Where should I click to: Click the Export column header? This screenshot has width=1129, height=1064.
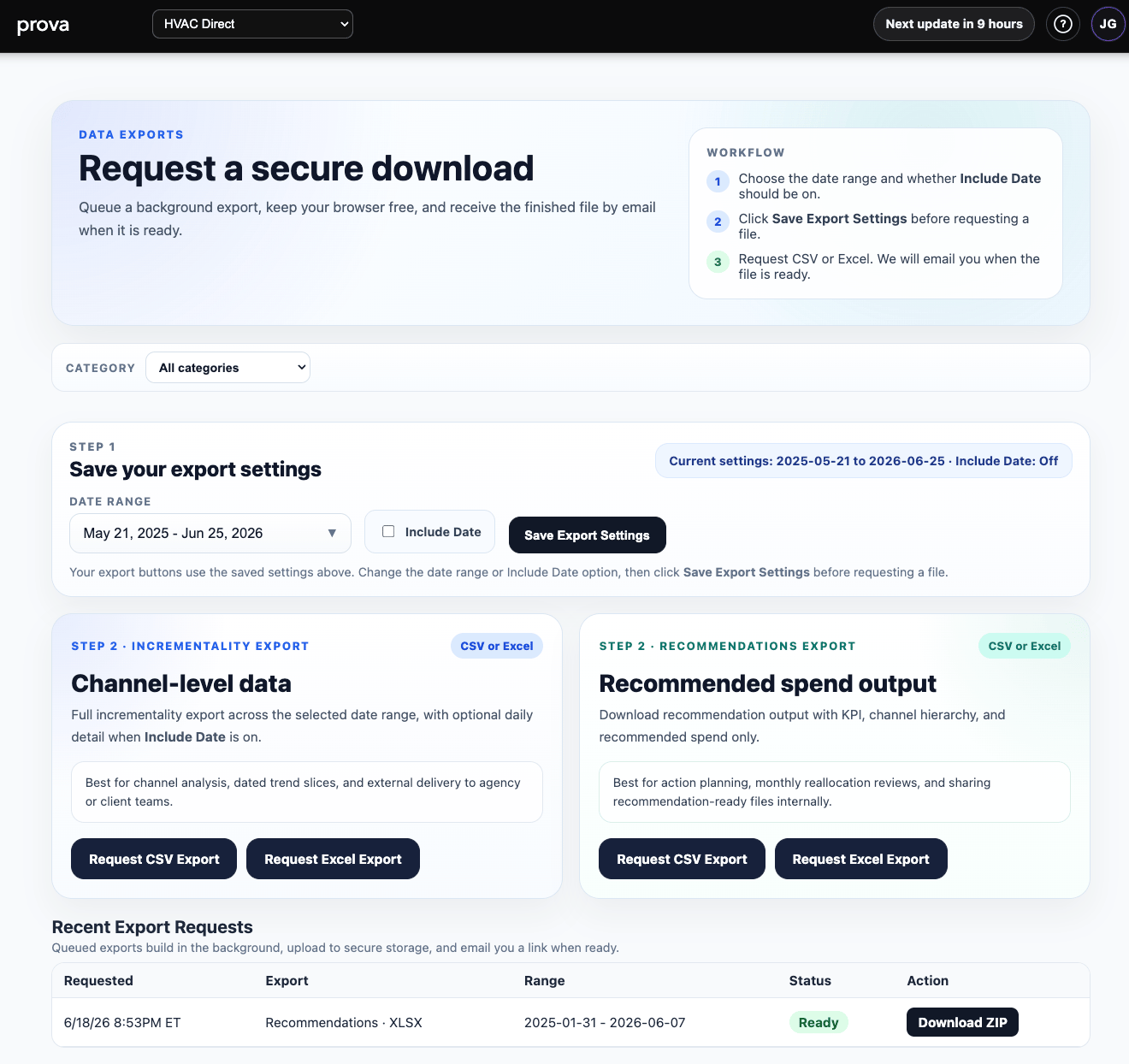287,981
